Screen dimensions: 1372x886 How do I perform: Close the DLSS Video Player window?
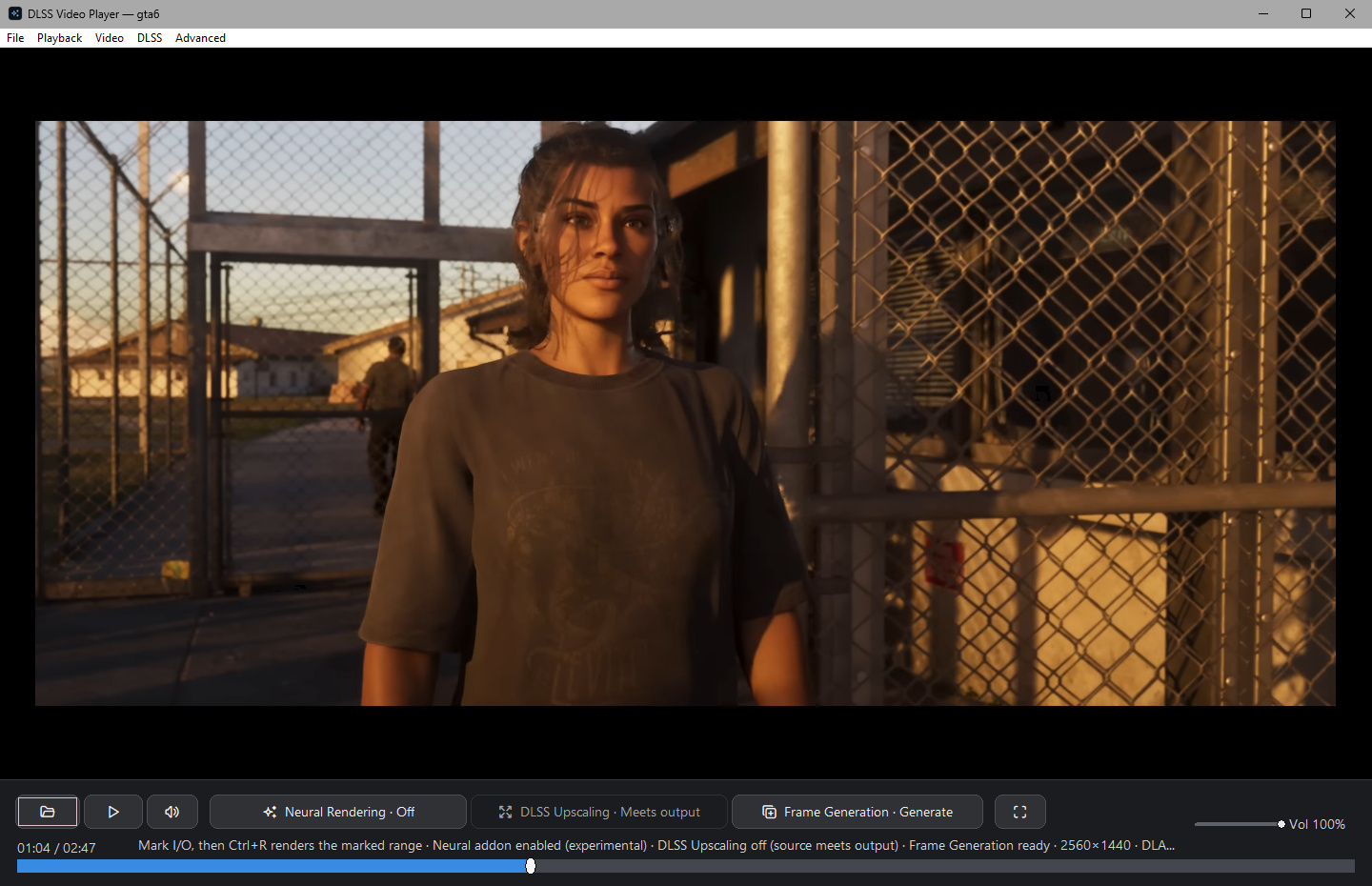(x=1350, y=13)
